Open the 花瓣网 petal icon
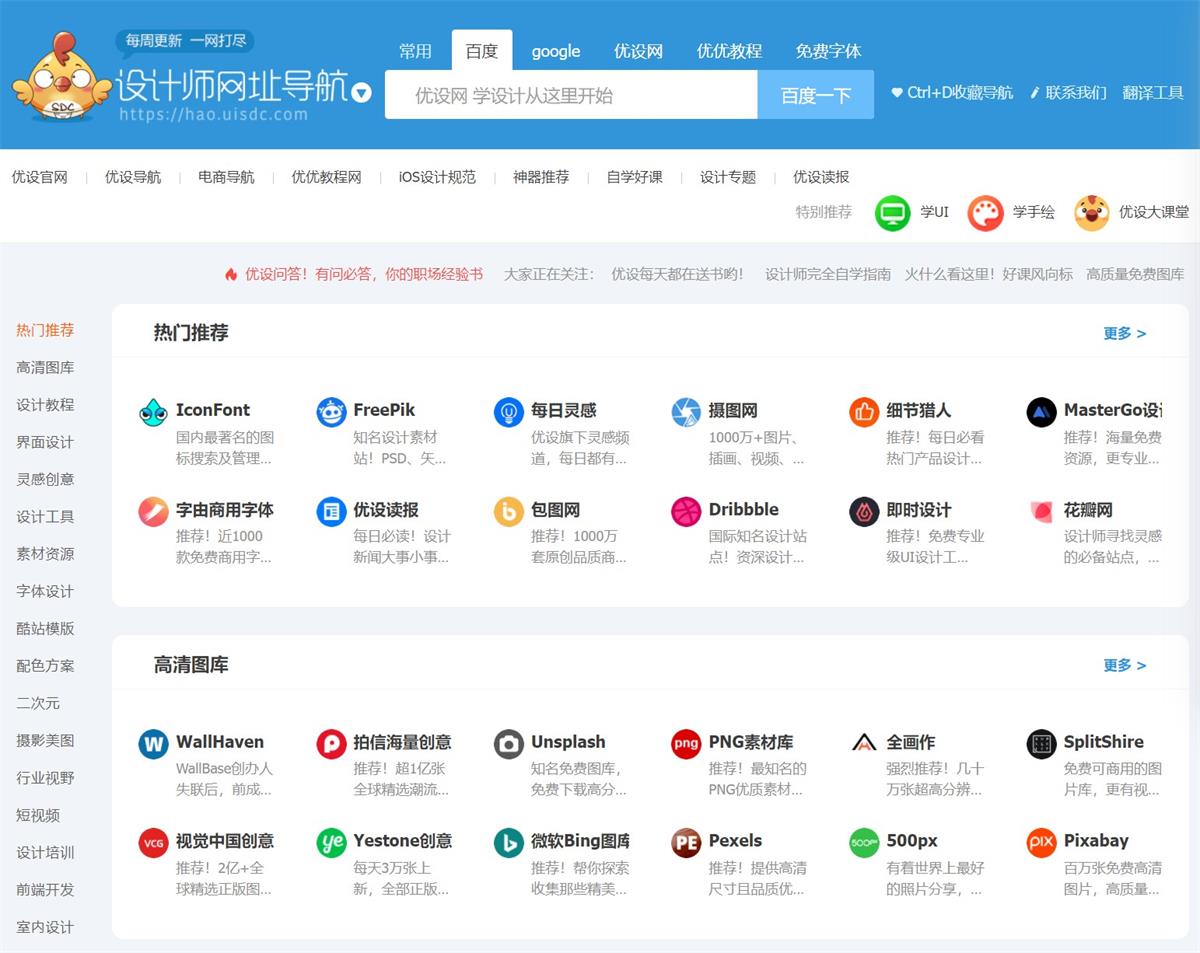The height and width of the screenshot is (953, 1200). point(1042,512)
